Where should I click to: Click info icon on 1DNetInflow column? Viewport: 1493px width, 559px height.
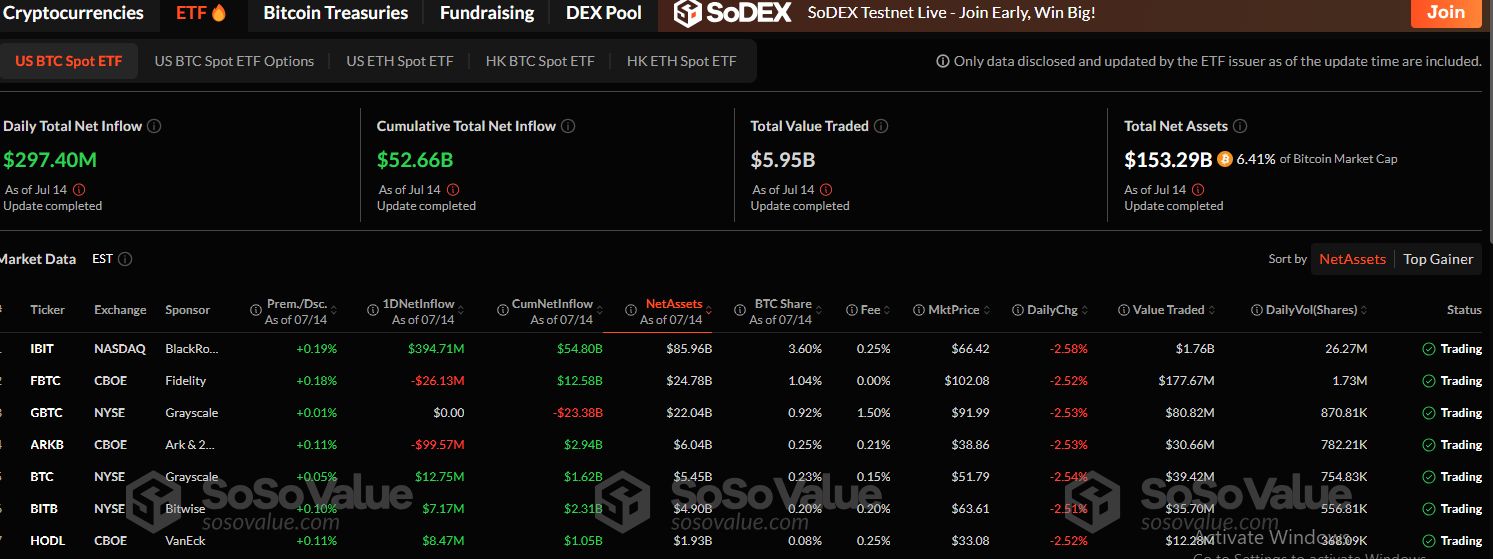373,311
